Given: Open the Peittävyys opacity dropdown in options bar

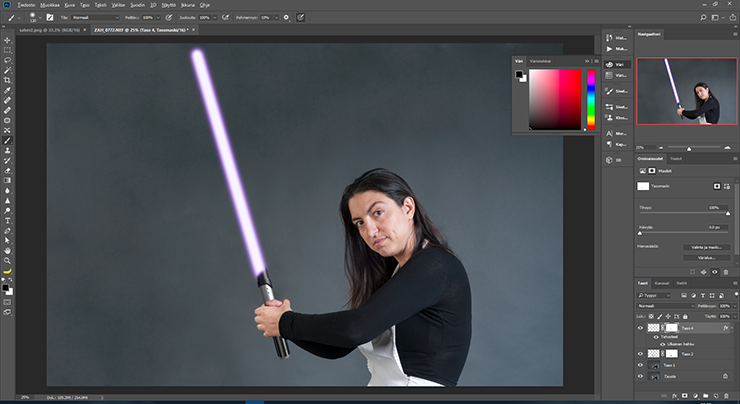Looking at the screenshot, I should [x=158, y=17].
